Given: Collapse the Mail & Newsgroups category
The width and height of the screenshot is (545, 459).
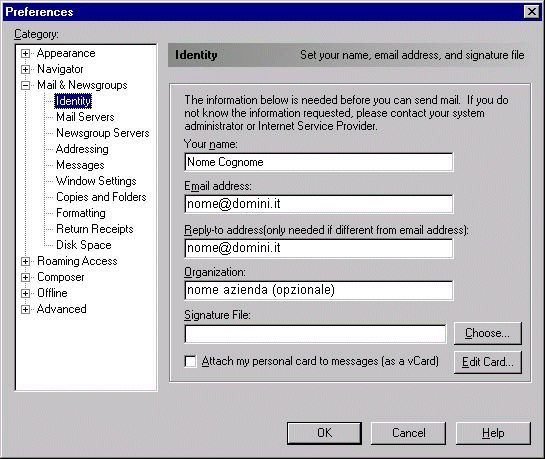Looking at the screenshot, I should click(x=25, y=85).
